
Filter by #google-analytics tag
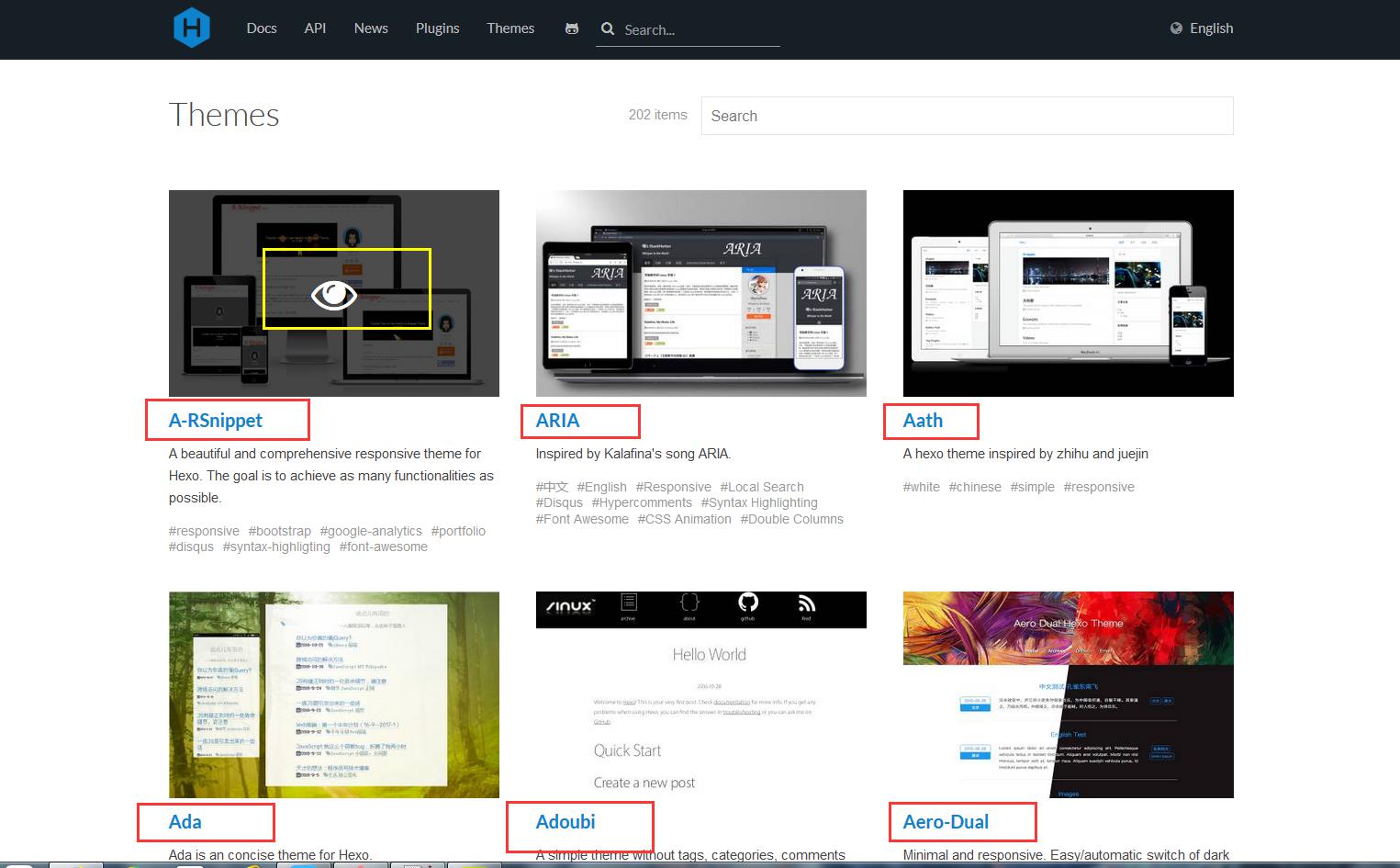tap(371, 531)
